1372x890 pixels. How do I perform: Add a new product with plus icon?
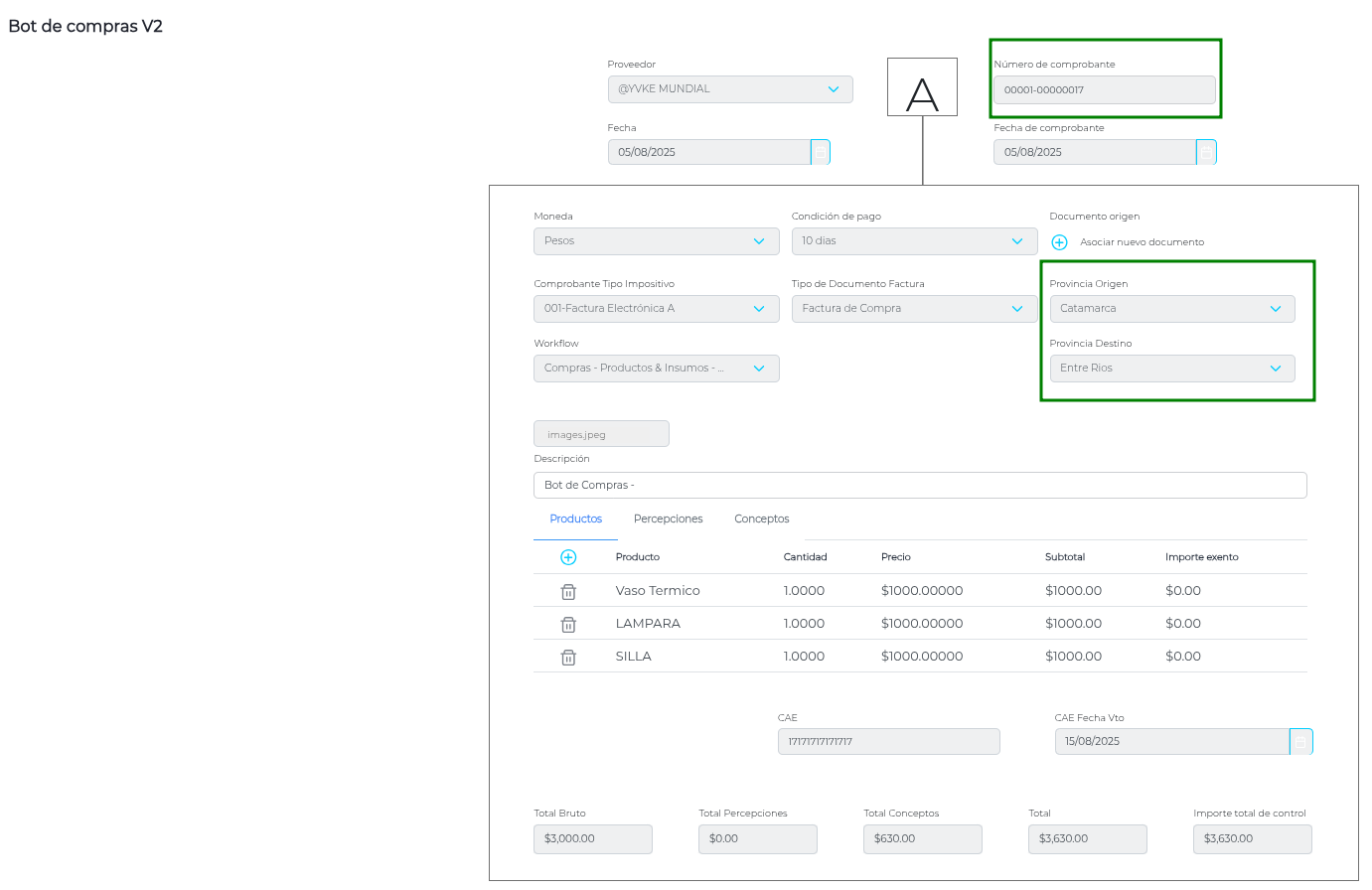568,557
